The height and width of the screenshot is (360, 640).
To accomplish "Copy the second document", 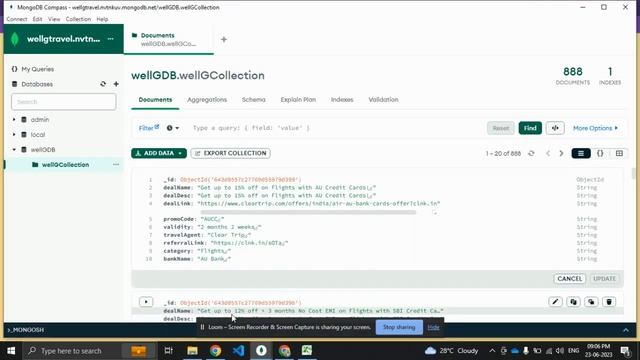I will click(573, 302).
